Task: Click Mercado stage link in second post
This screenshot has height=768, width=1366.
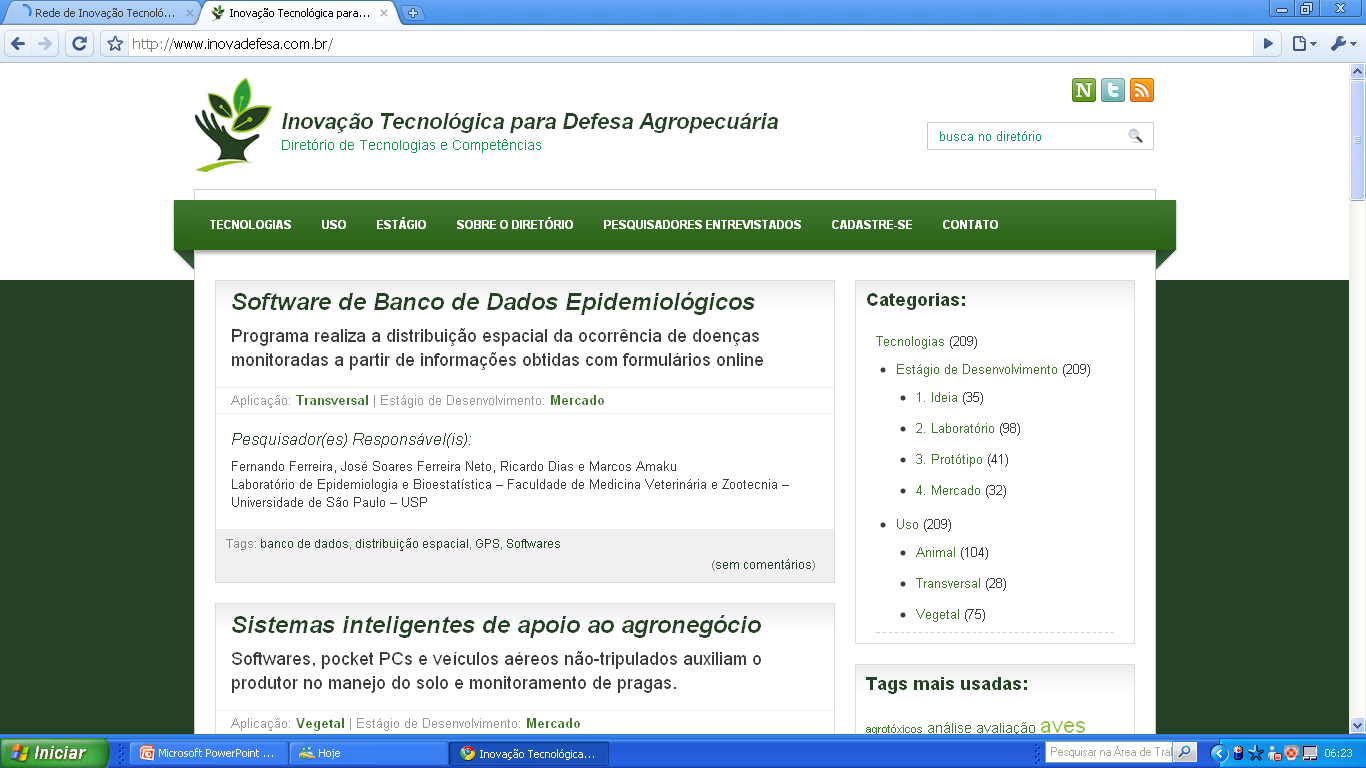Action: (553, 723)
